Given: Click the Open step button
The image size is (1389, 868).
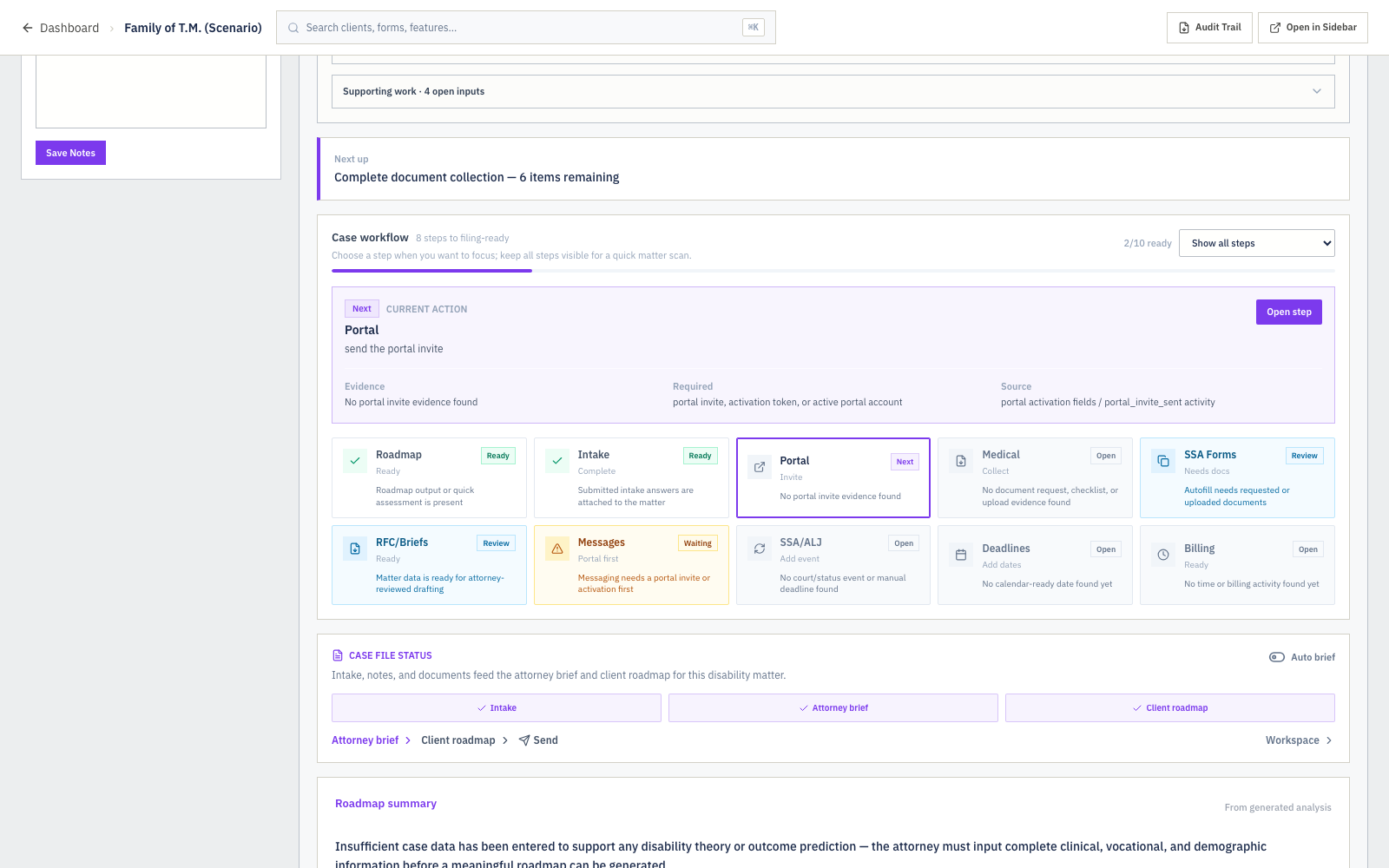Looking at the screenshot, I should point(1289,312).
